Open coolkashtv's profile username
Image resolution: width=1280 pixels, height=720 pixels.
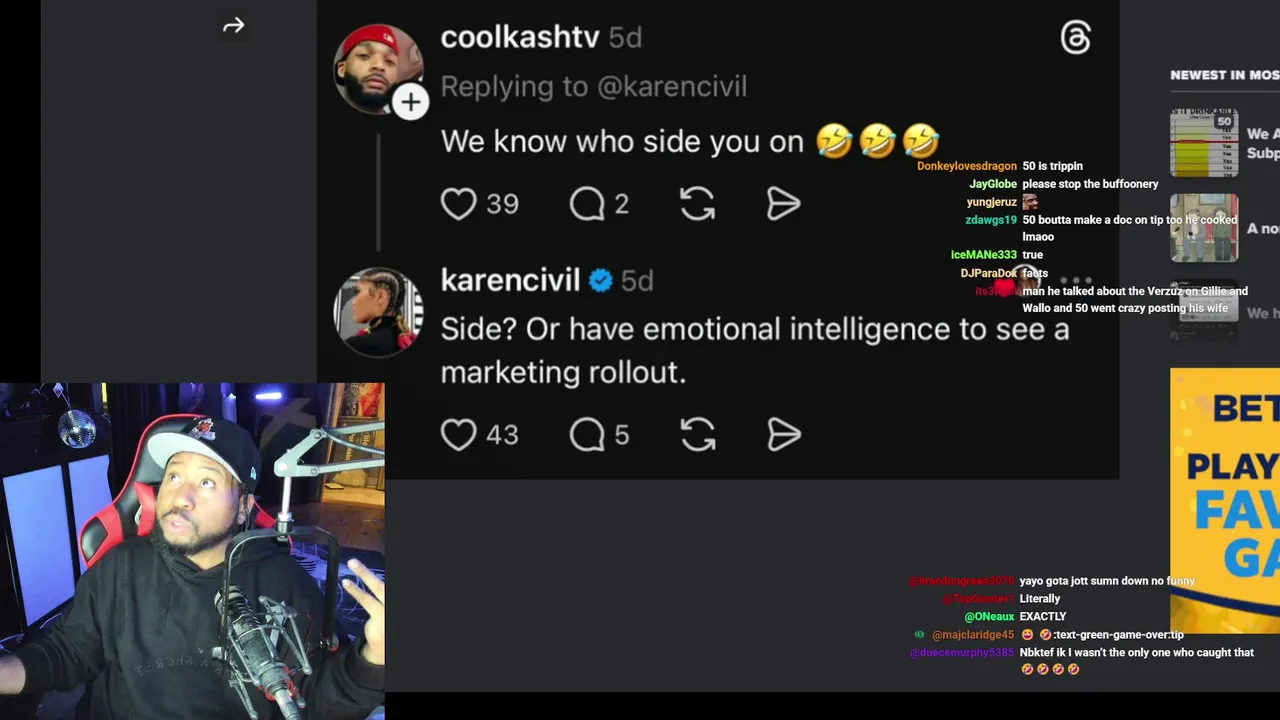(x=520, y=38)
